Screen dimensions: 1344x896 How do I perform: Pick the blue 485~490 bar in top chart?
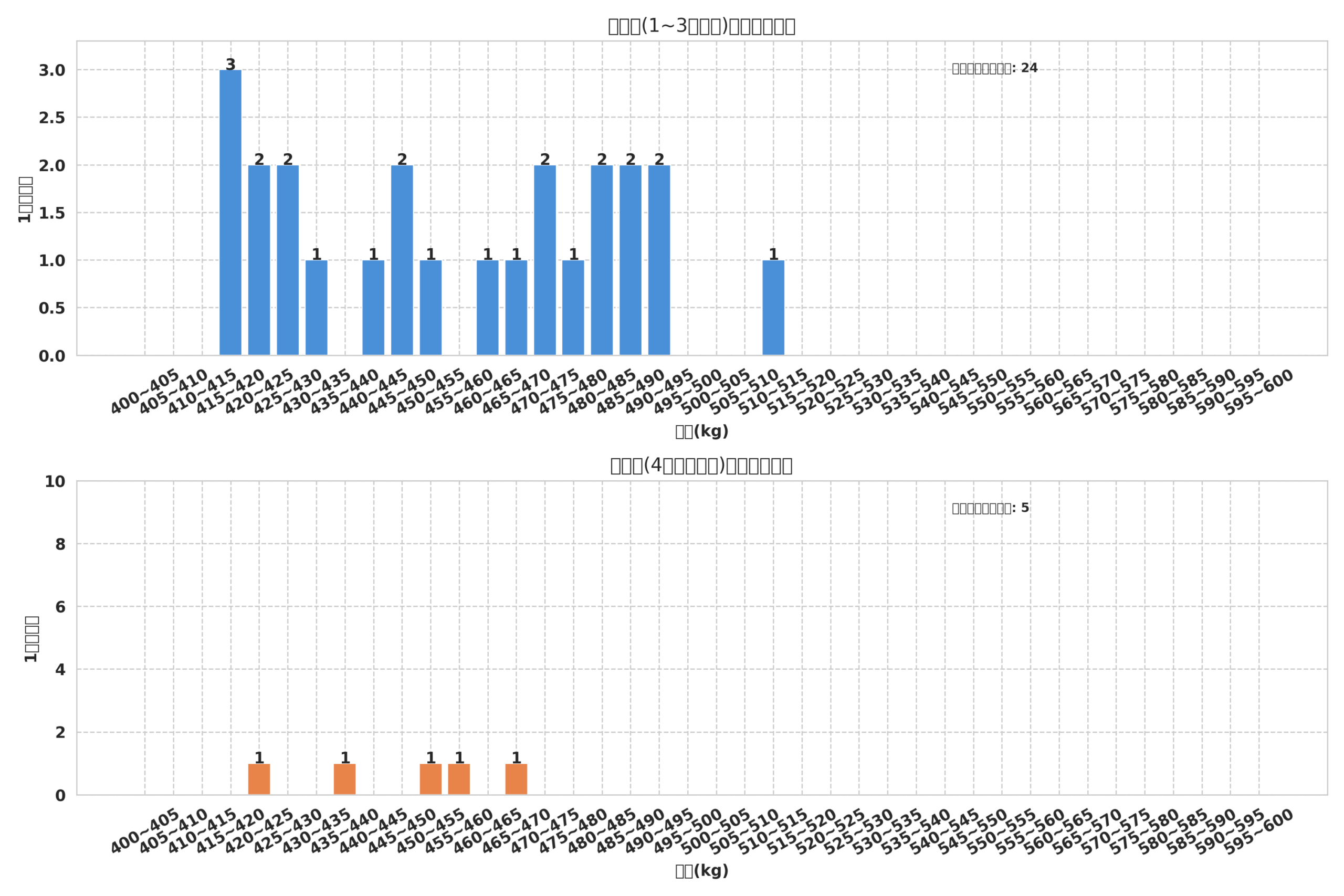[631, 260]
